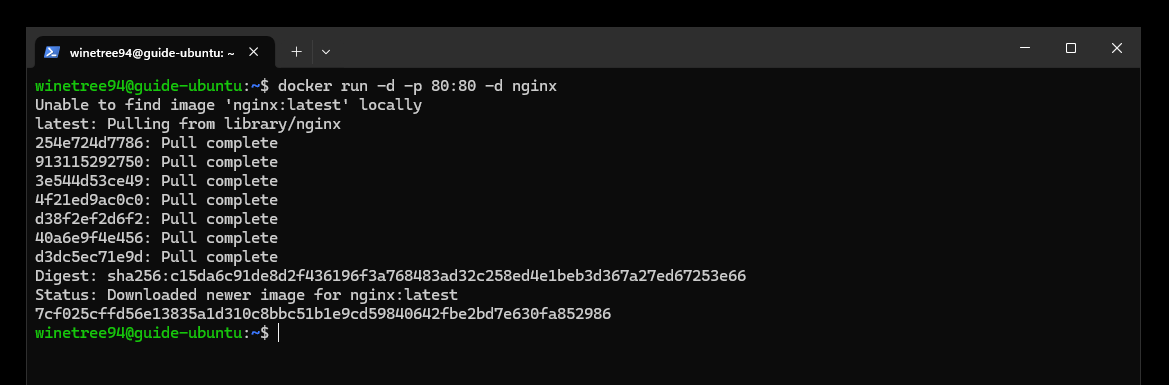Screen dimensions: 1169x385
Task: Click 'Pulling from library/nginx' text
Action: coord(224,124)
